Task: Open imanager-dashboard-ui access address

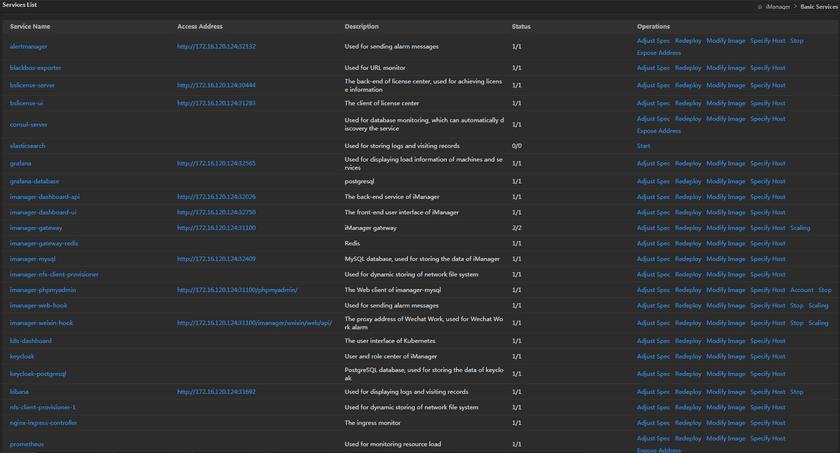Action: pos(216,213)
